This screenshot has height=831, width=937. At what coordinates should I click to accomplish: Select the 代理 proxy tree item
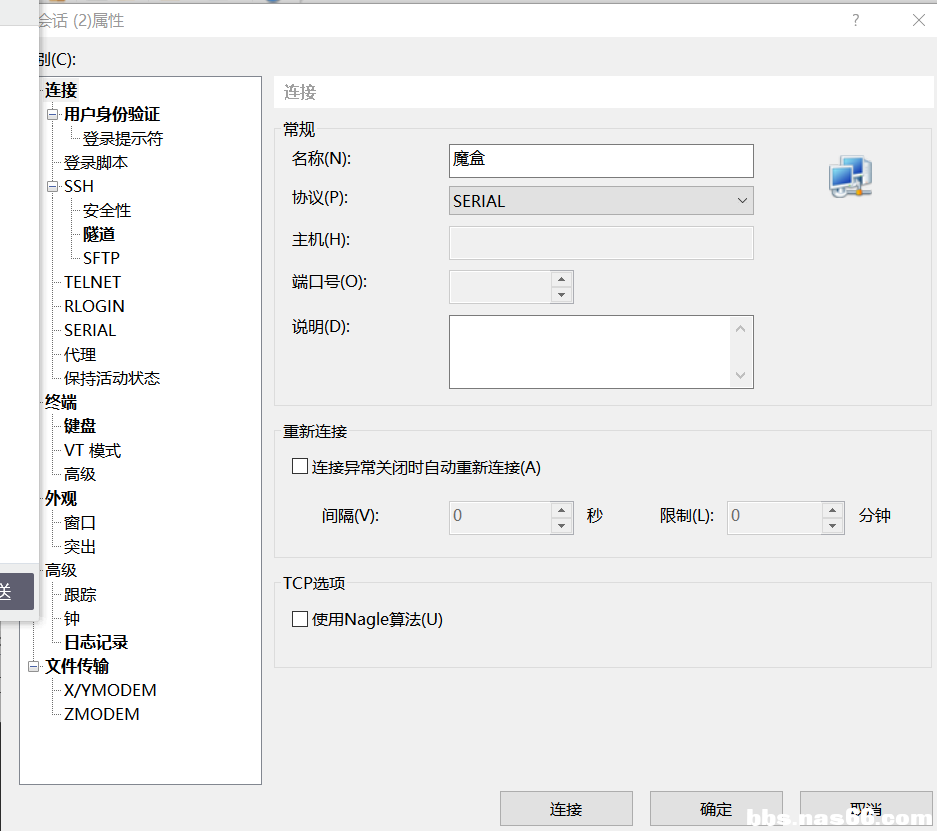80,354
